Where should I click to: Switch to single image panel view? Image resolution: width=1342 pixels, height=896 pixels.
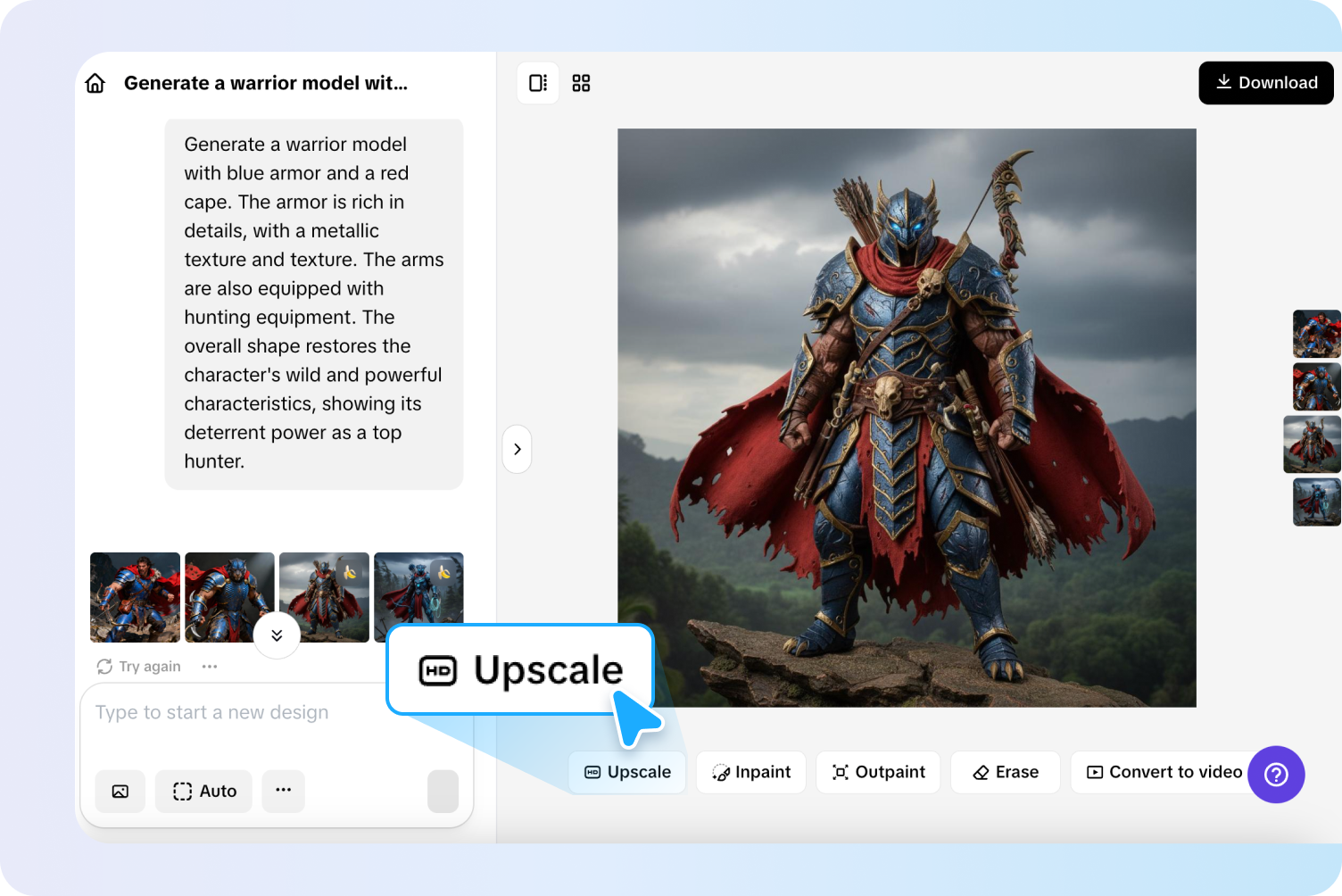(538, 83)
